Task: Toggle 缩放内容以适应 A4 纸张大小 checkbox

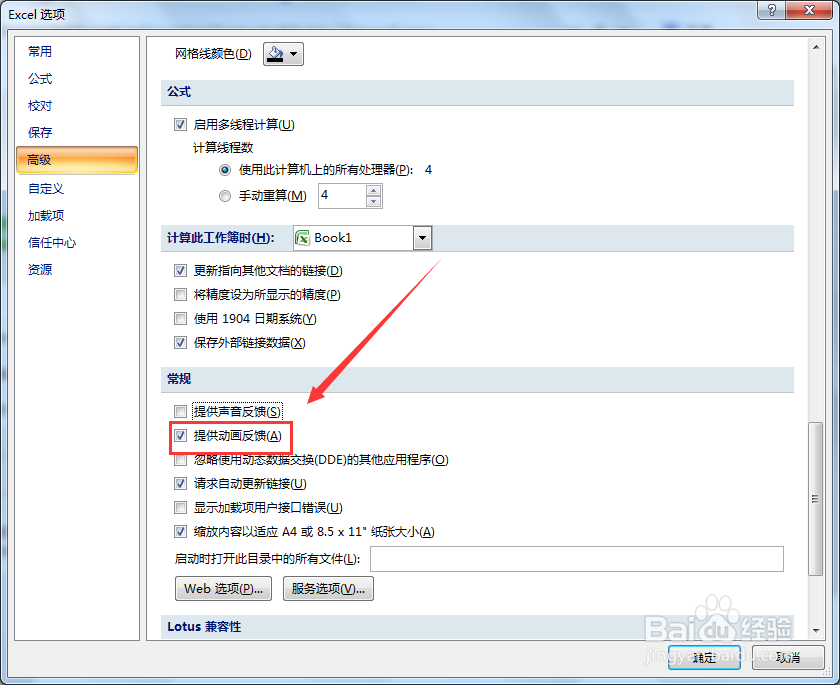Action: (x=181, y=532)
